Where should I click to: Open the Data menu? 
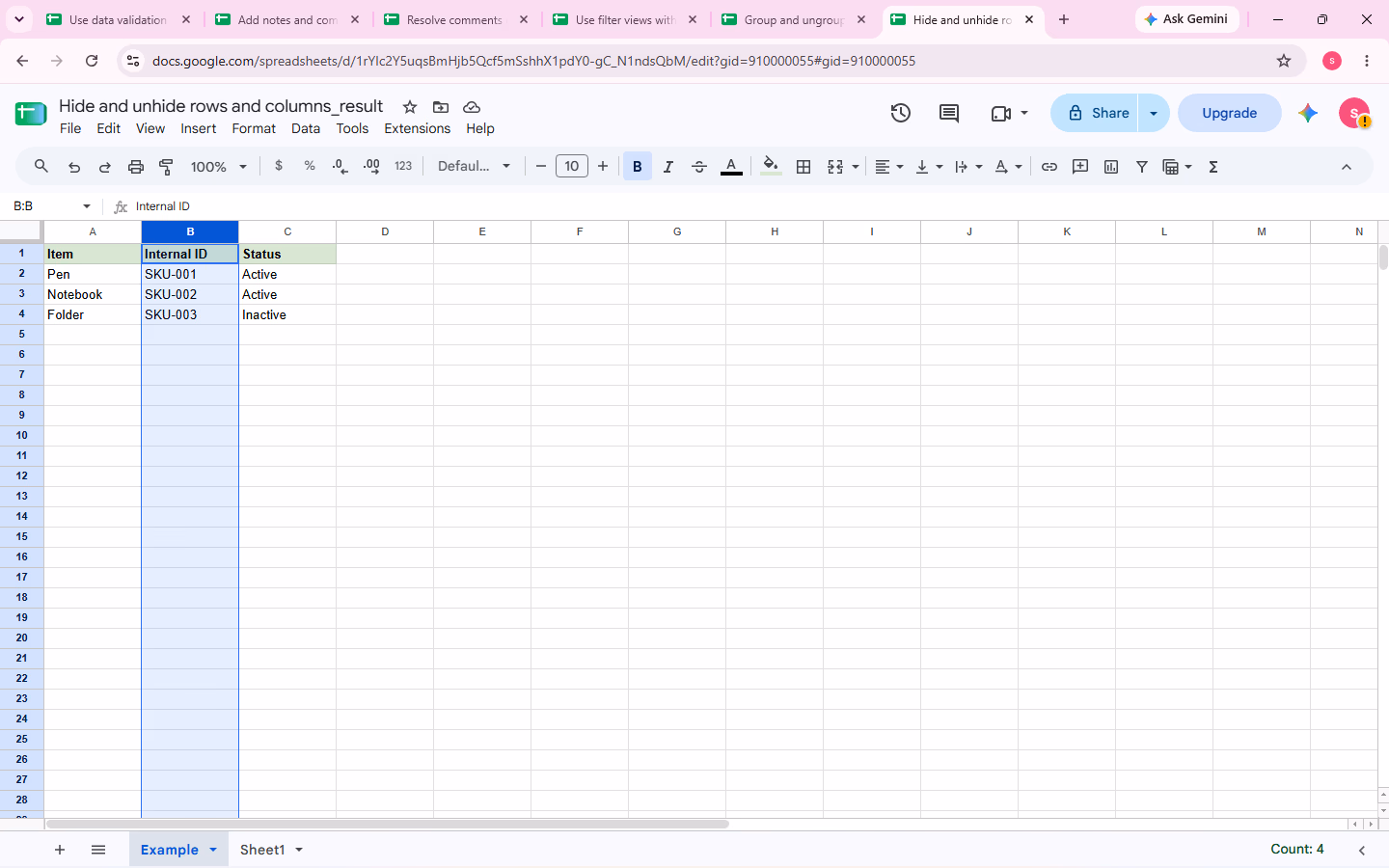click(306, 128)
